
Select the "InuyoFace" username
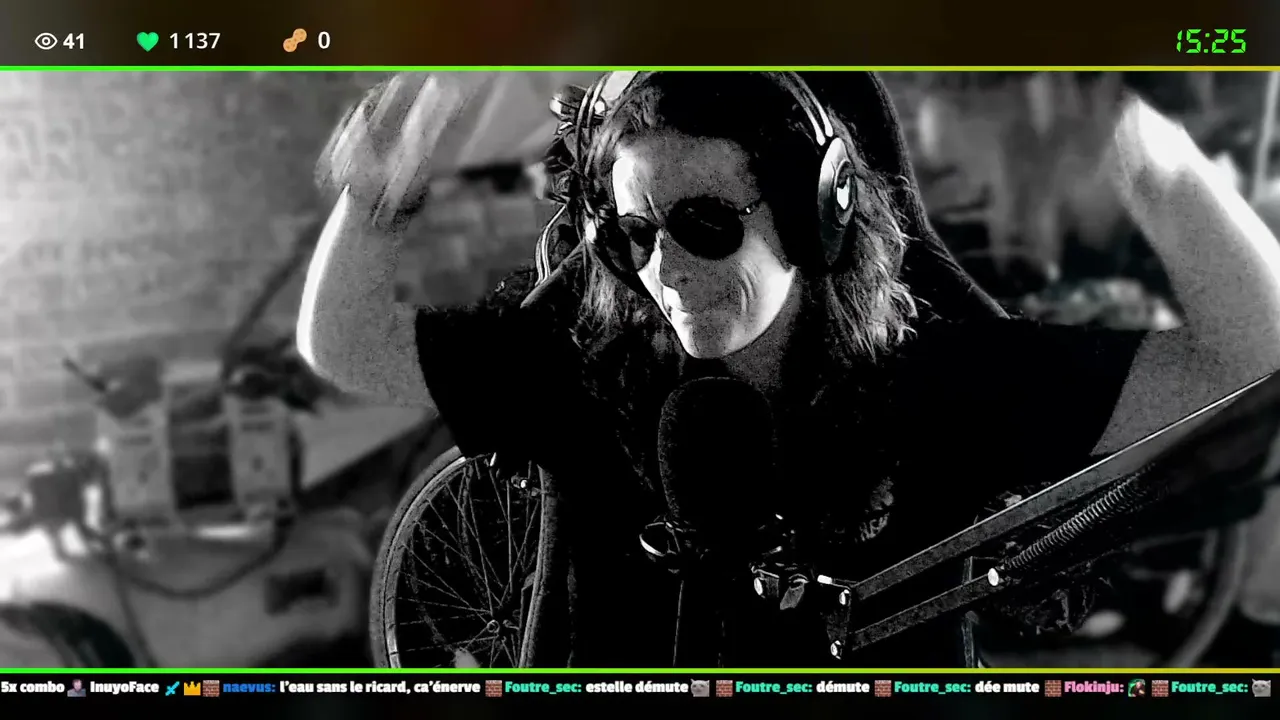(124, 688)
